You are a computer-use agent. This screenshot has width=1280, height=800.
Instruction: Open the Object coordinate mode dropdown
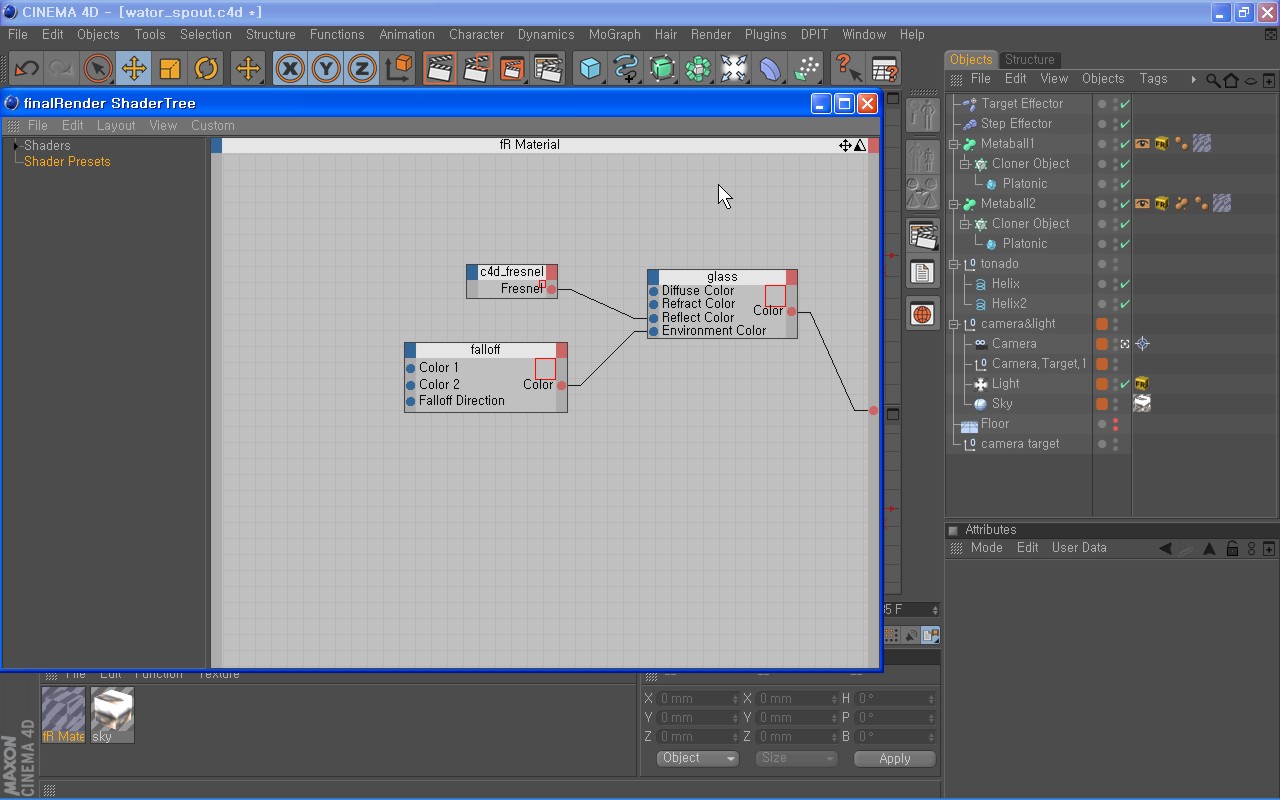tap(697, 758)
